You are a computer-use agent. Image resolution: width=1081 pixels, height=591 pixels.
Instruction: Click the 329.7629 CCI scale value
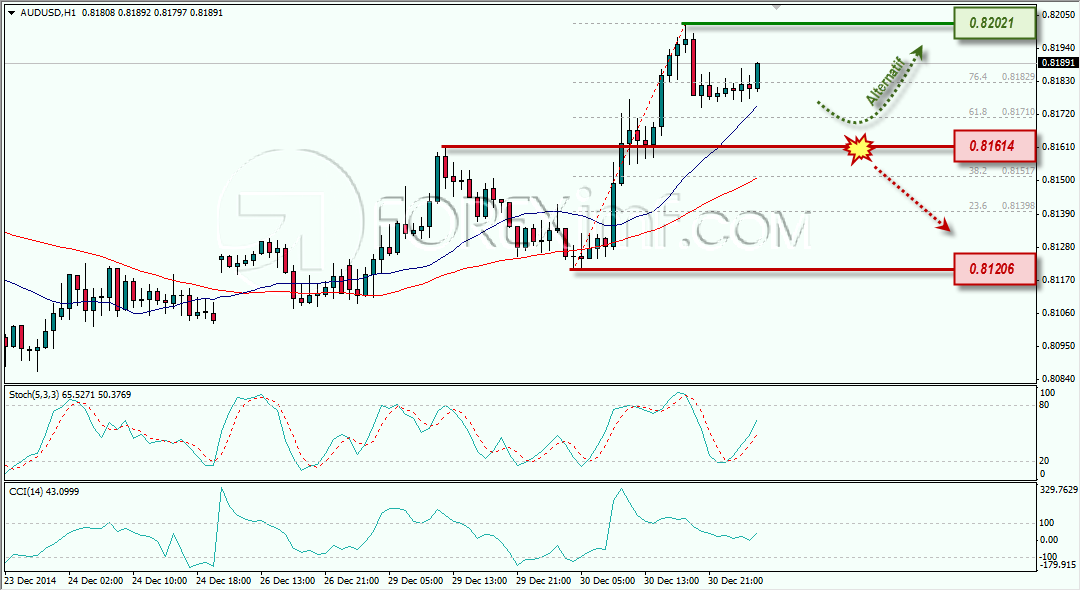(1058, 490)
